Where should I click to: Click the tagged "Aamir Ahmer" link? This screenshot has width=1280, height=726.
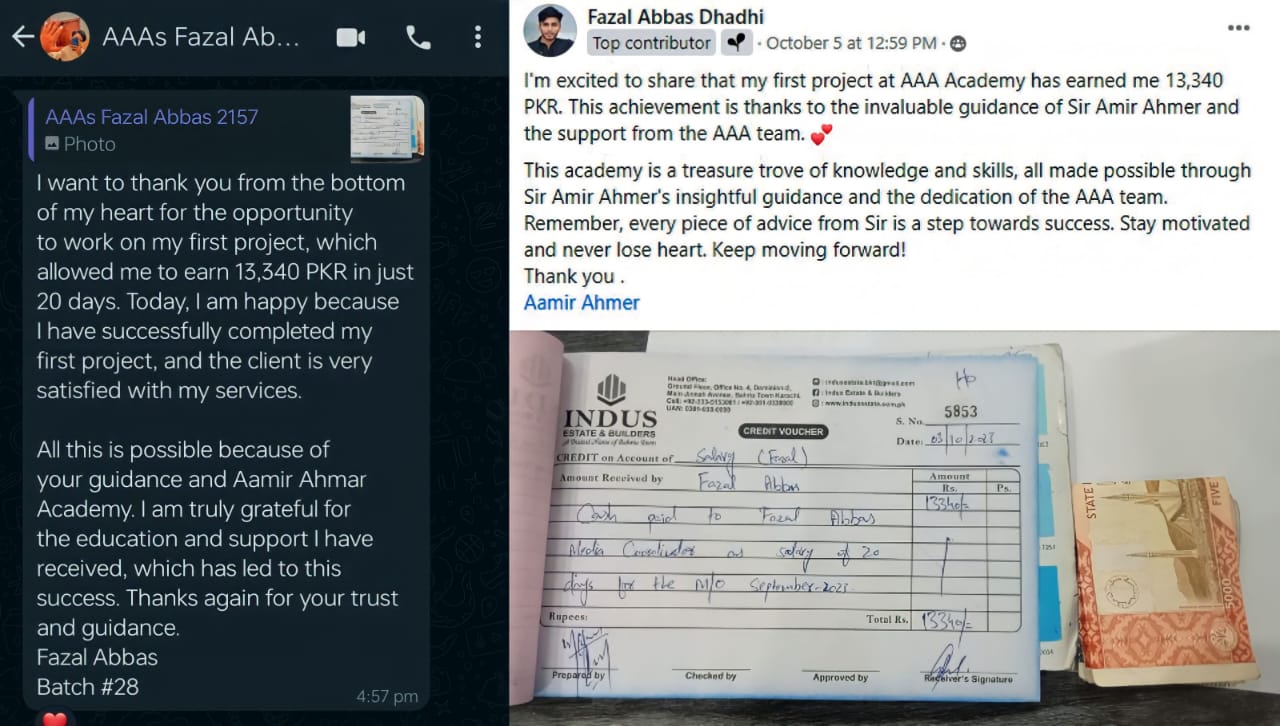tap(581, 302)
